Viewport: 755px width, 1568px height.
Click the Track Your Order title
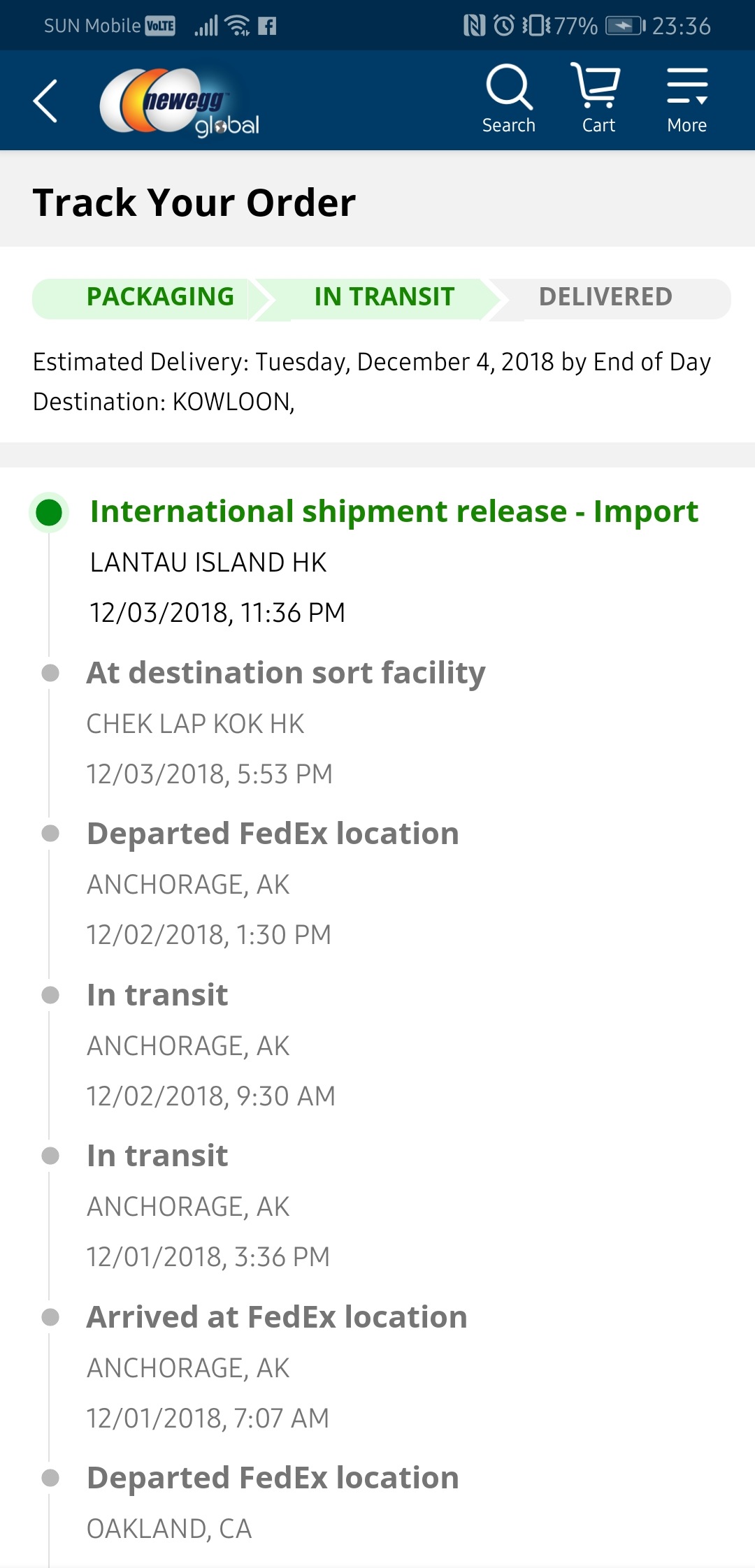pyautogui.click(x=194, y=203)
